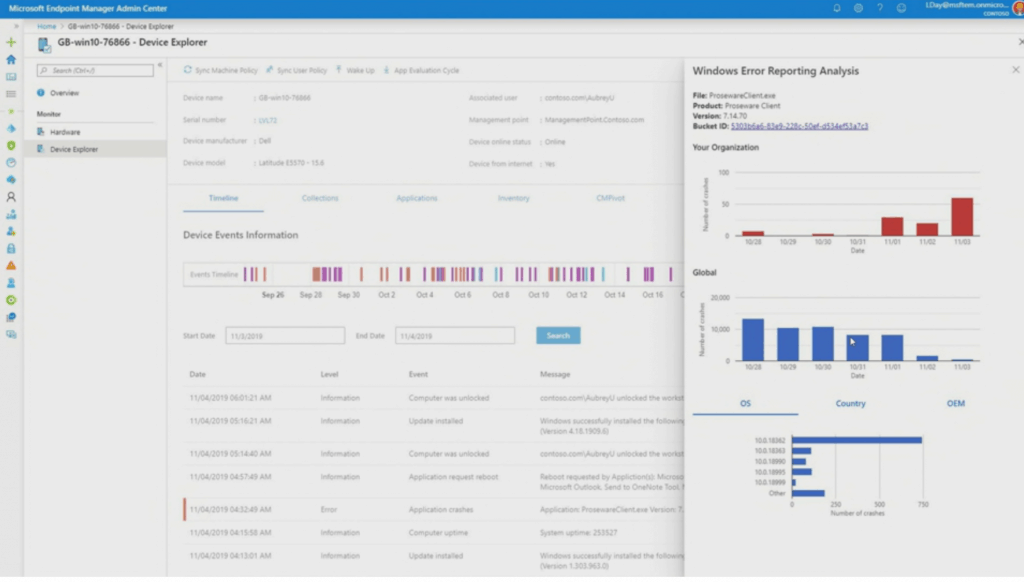Select the OS tab in the analysis panel
This screenshot has height=582, width=1024.
pos(745,404)
